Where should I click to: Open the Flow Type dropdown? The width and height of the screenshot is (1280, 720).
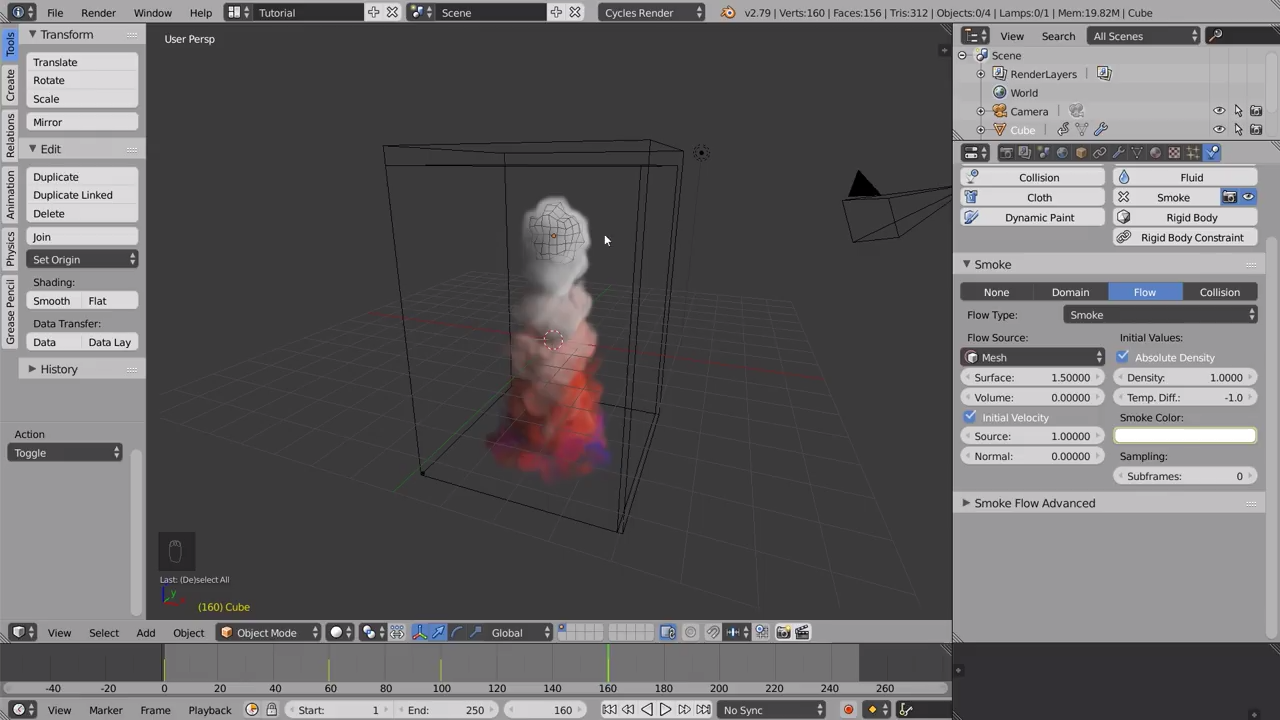[1160, 314]
